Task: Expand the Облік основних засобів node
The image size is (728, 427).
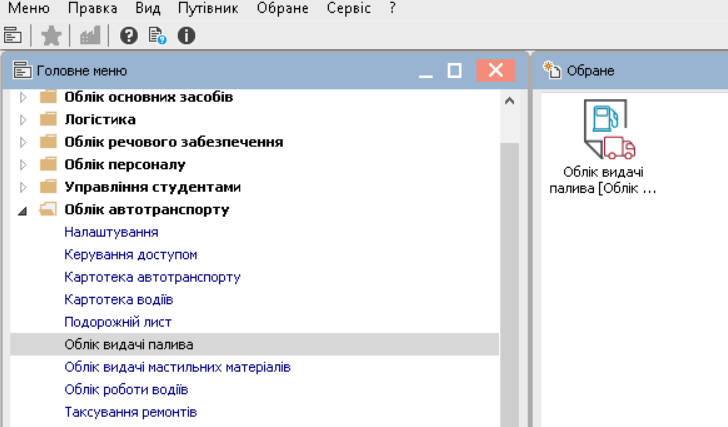Action: [x=23, y=97]
